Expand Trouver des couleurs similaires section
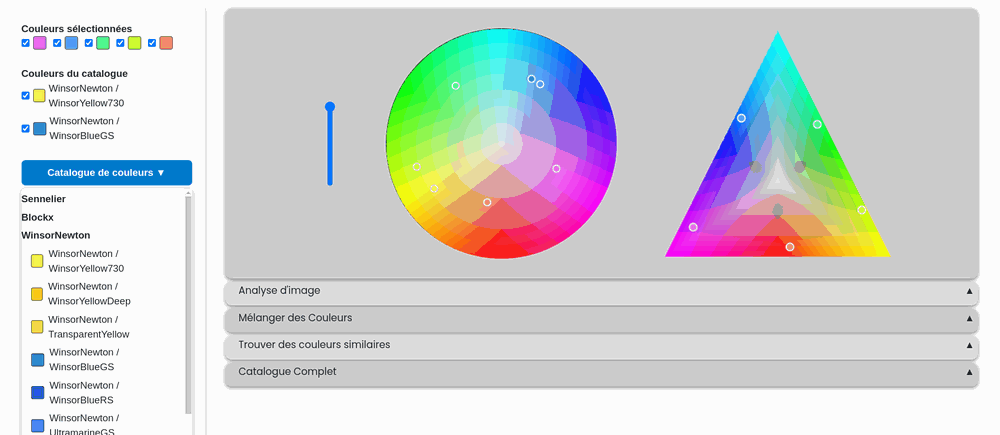The image size is (1000, 435). [x=600, y=345]
